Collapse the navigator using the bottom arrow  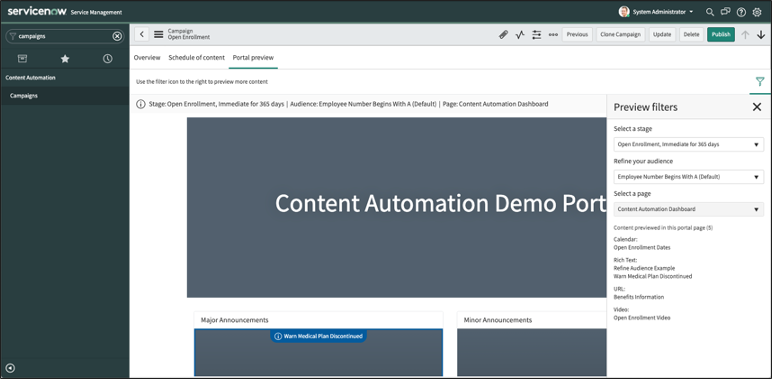(10, 368)
